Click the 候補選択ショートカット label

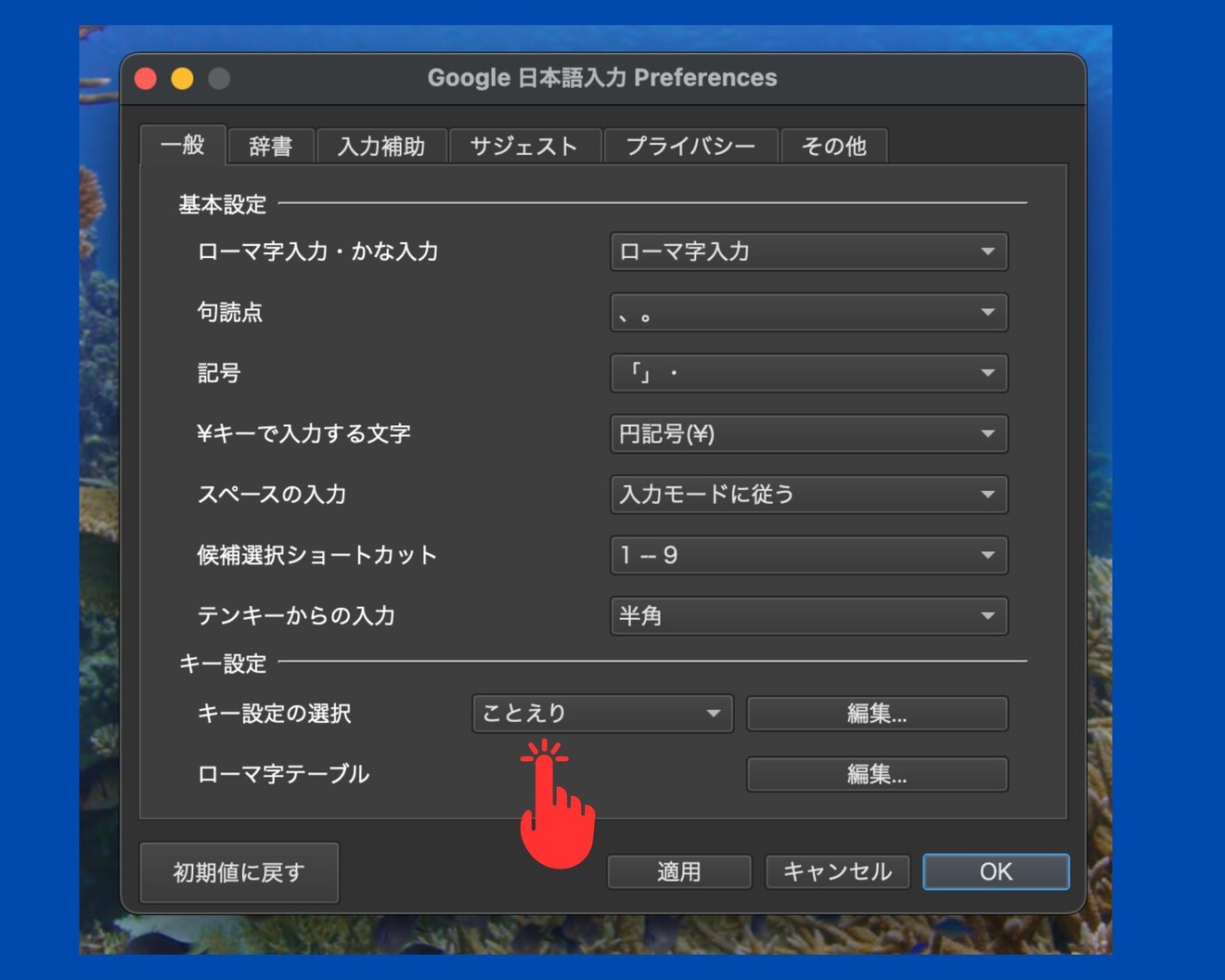(x=317, y=555)
